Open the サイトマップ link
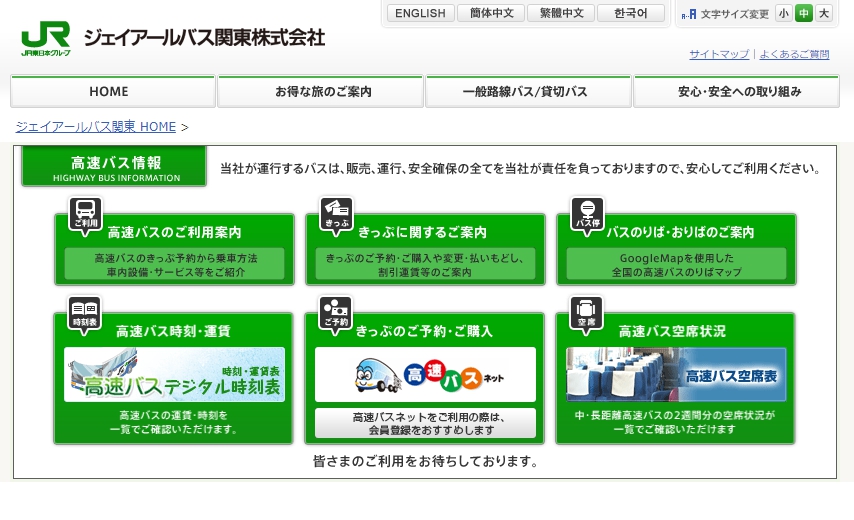This screenshot has height=520, width=854. (719, 54)
